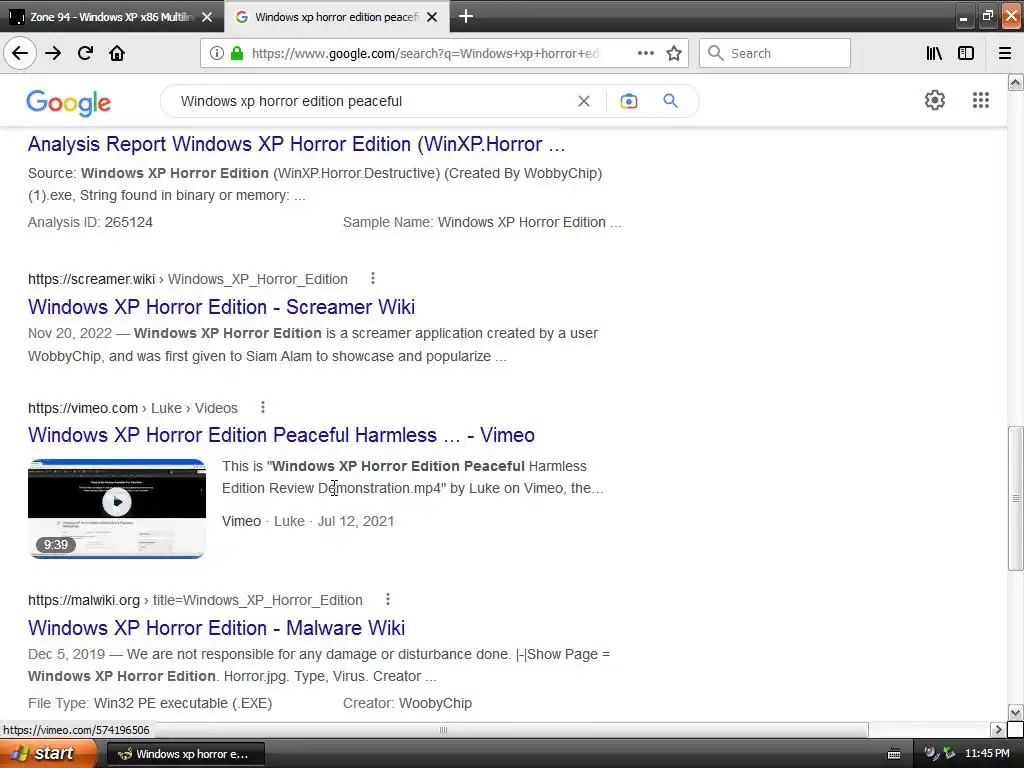Click the vimeo.com Luke Videos breadcrumb

point(133,408)
